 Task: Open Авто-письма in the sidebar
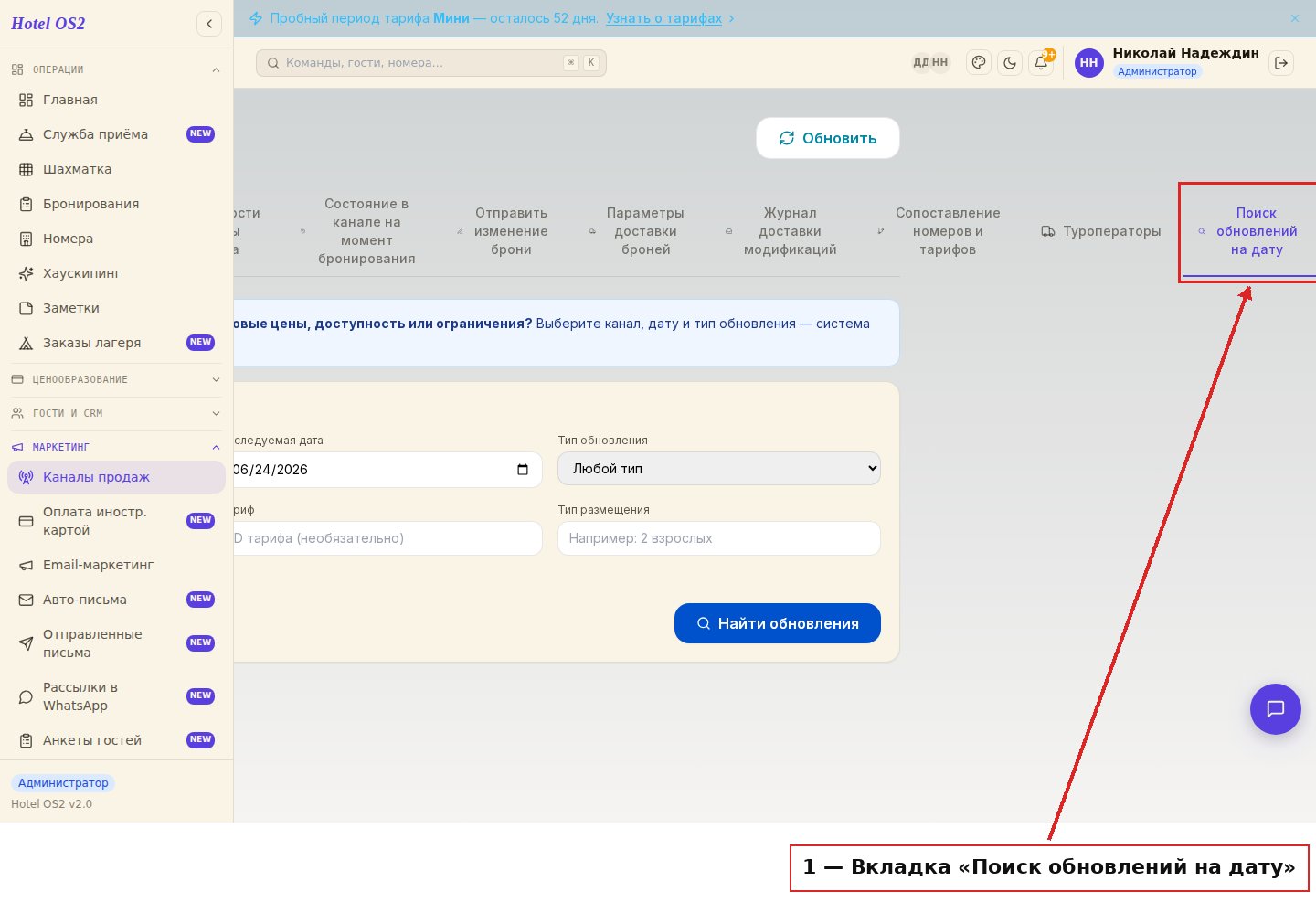pos(116,600)
